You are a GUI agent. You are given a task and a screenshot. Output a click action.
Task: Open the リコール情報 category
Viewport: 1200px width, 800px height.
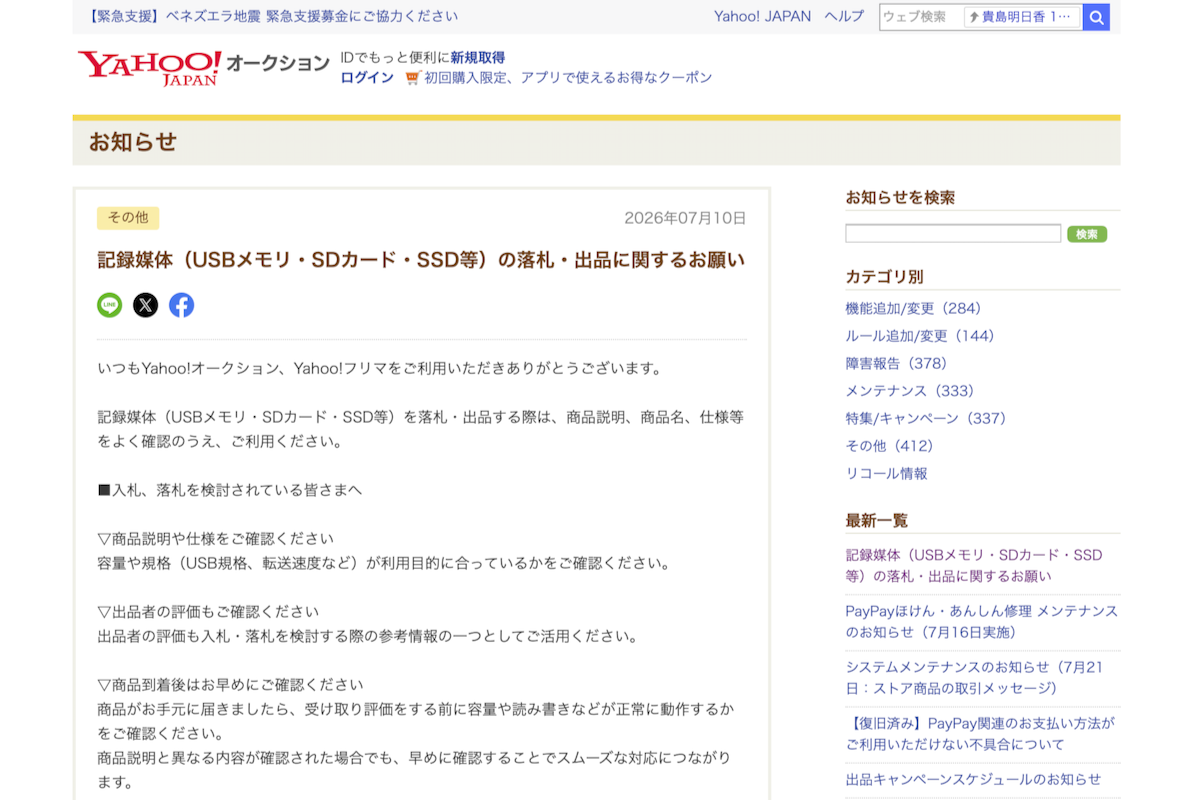[x=886, y=473]
